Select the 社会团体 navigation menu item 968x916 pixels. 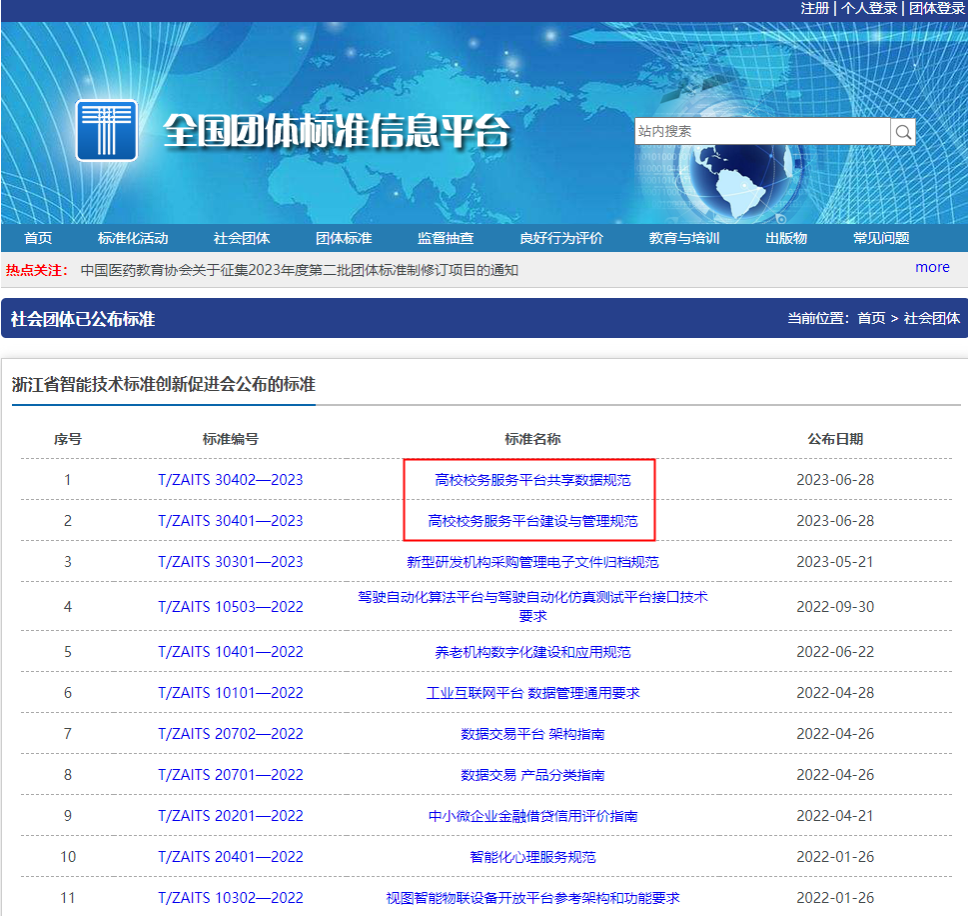click(x=241, y=238)
